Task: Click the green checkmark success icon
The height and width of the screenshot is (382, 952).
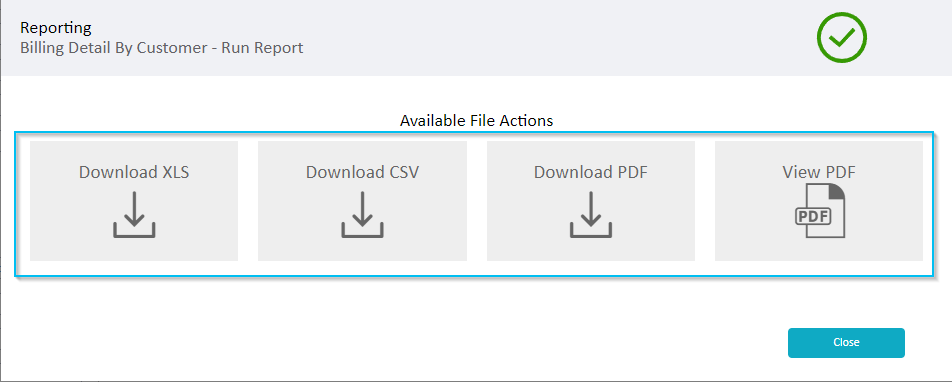Action: click(x=842, y=38)
